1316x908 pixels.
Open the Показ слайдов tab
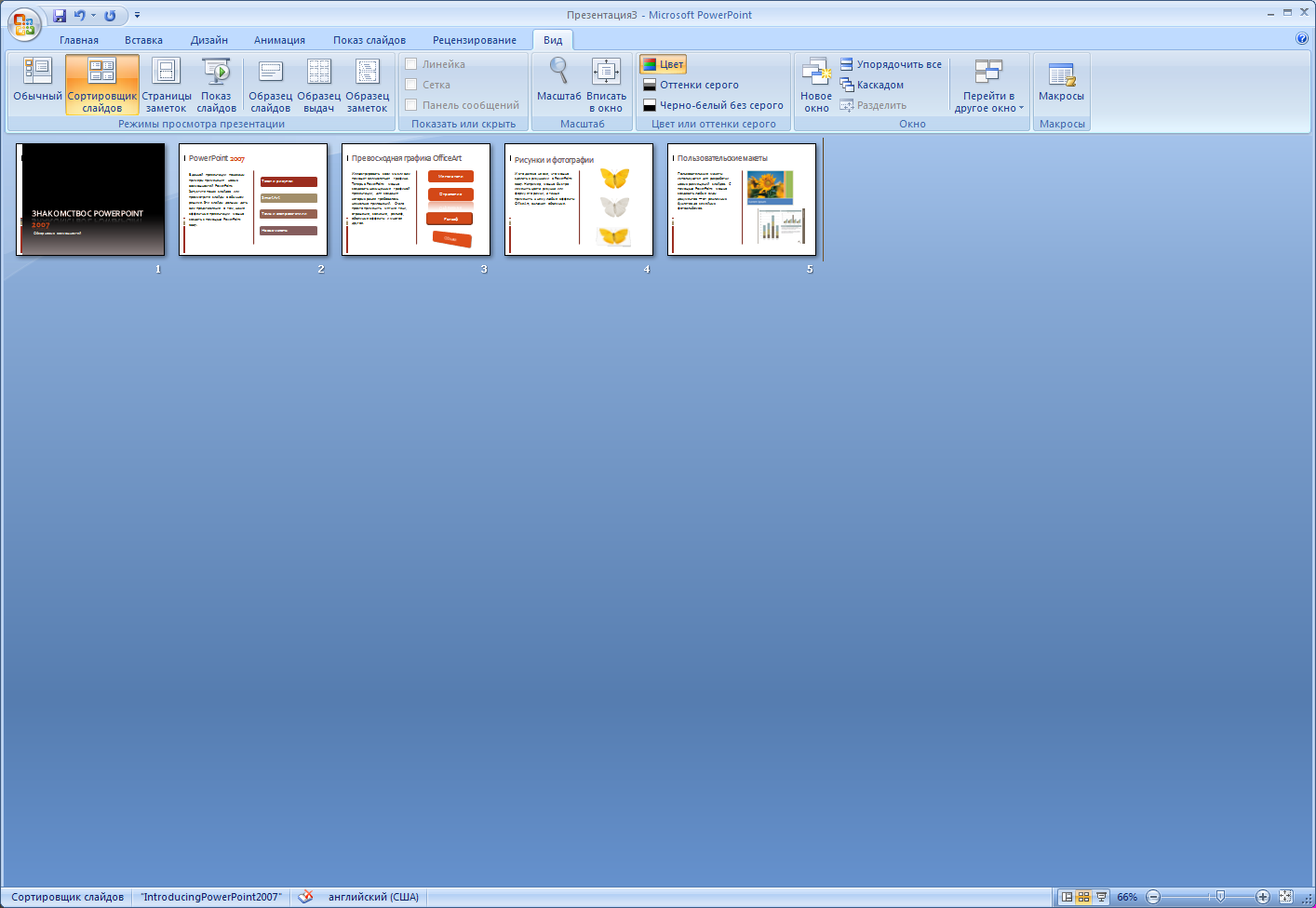tap(369, 40)
